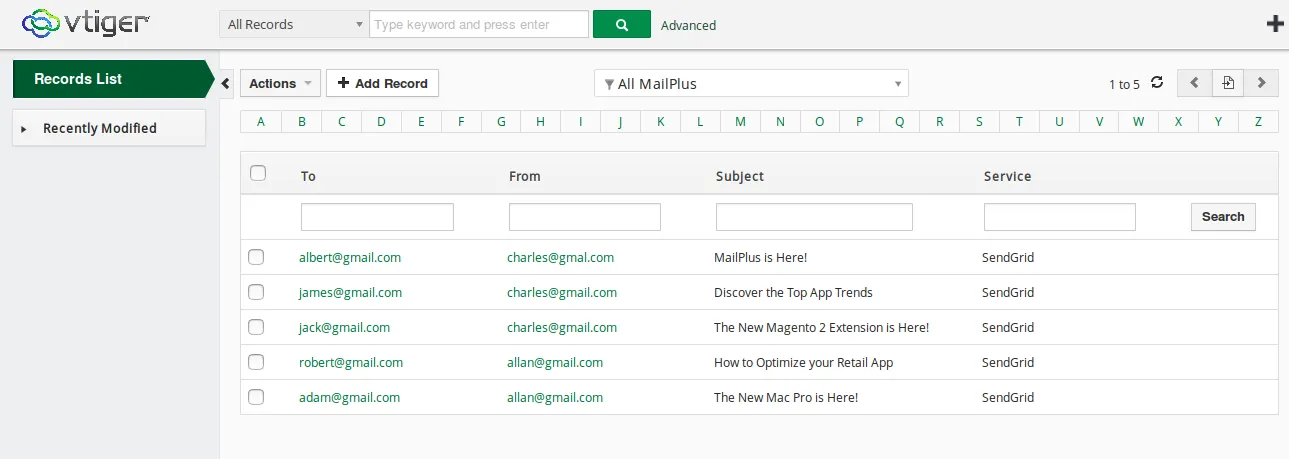Screen dimensions: 1289x459
Task: Check the box for albert@gmail.com row
Action: click(256, 257)
